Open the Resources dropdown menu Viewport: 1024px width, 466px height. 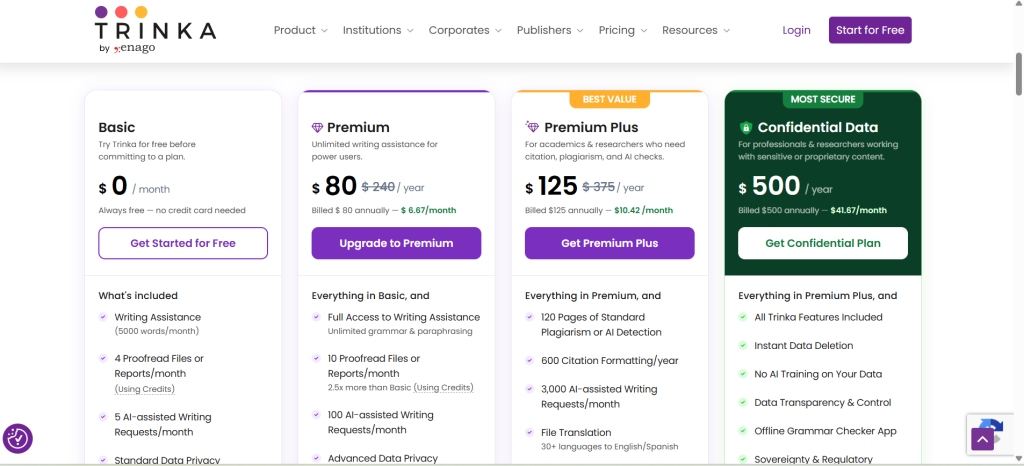[696, 30]
